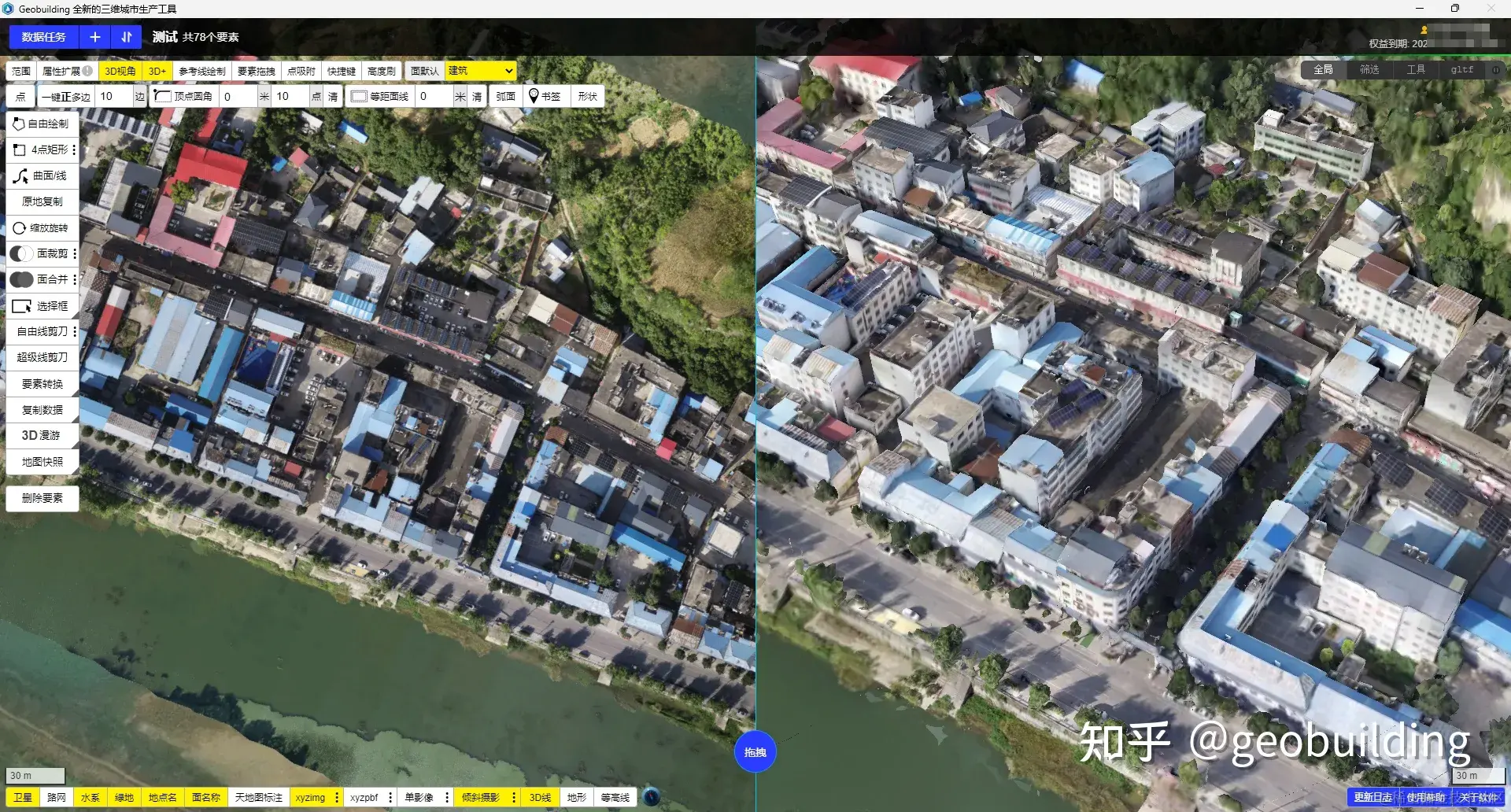
Task: Open options dots for 单影像 layer
Action: coord(447,797)
